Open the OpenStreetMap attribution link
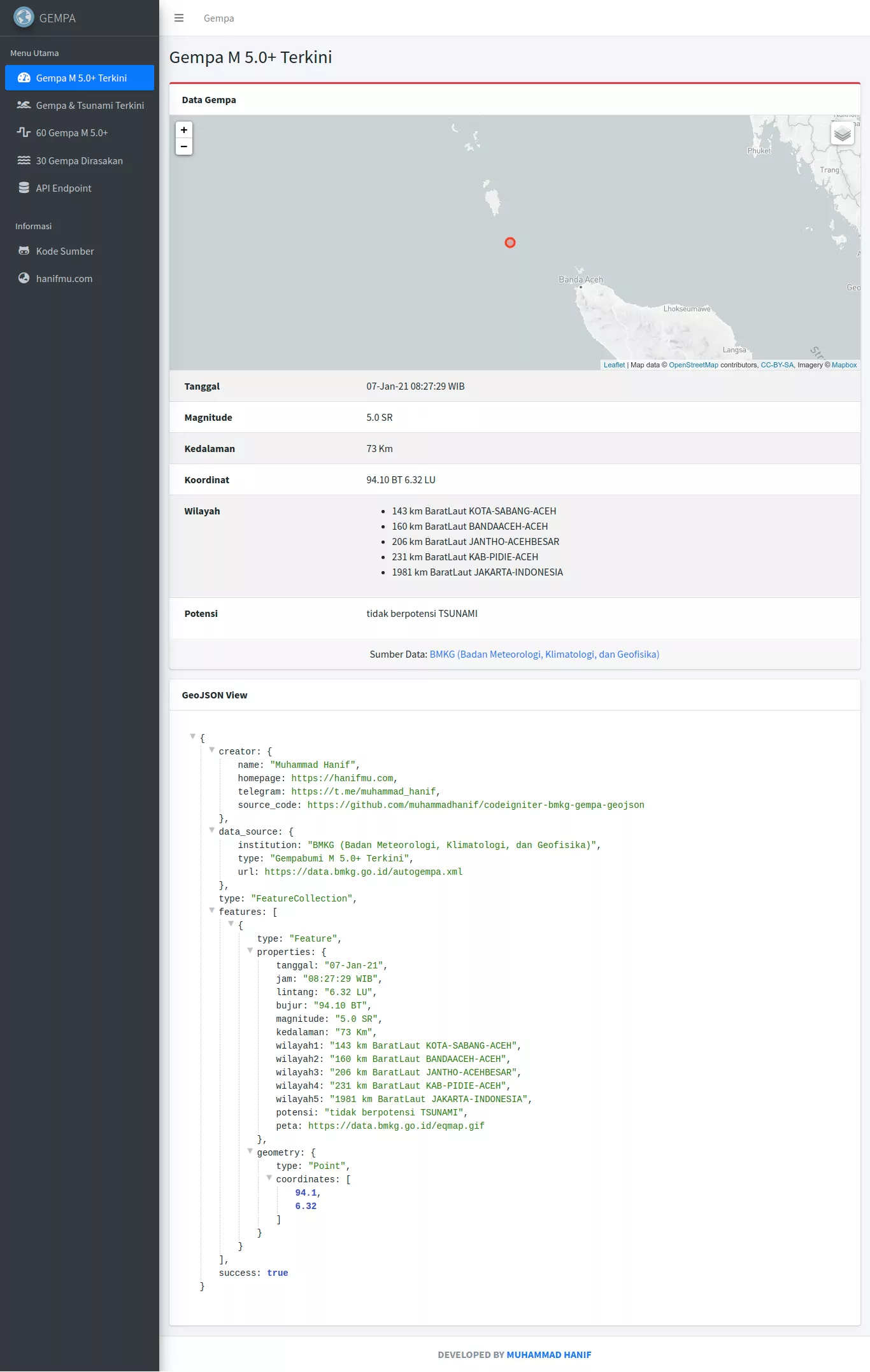870x1372 pixels. click(693, 365)
